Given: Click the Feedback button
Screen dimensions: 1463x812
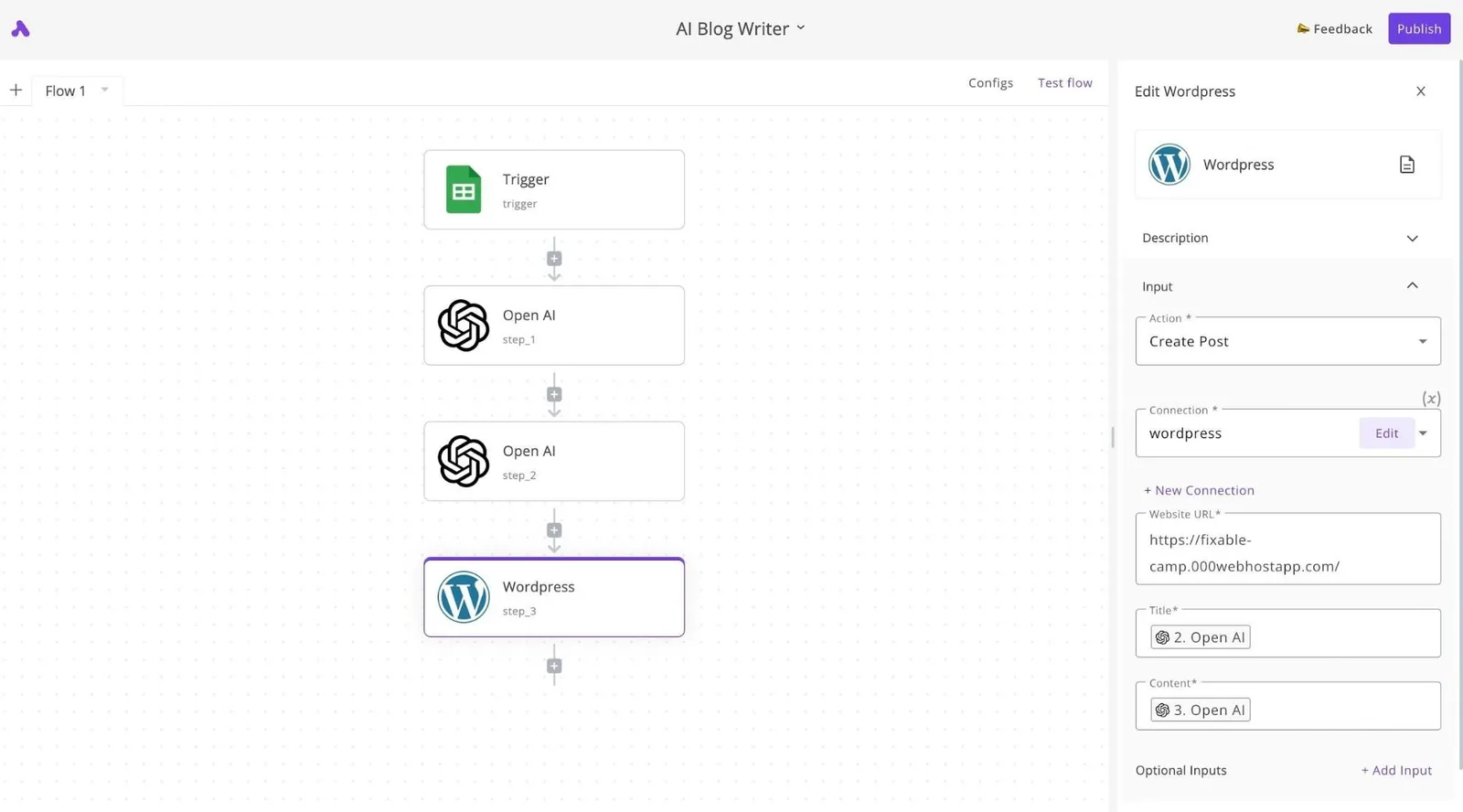Looking at the screenshot, I should coord(1334,29).
